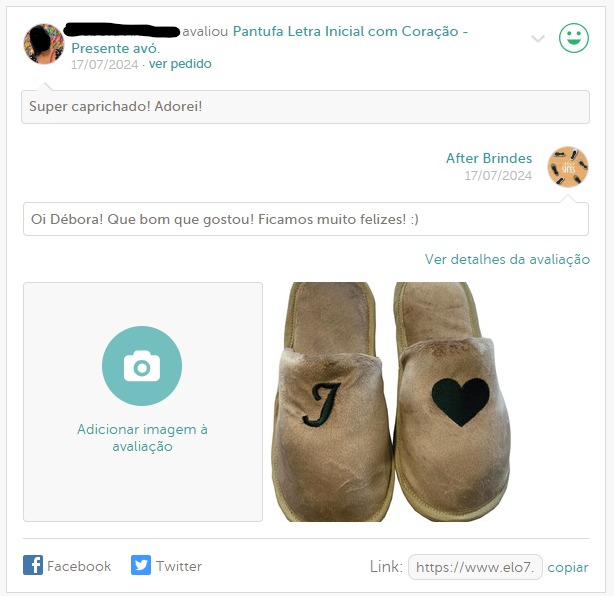Click the camera icon to upload photo
Screen dimensions: 614x596
click(x=142, y=366)
